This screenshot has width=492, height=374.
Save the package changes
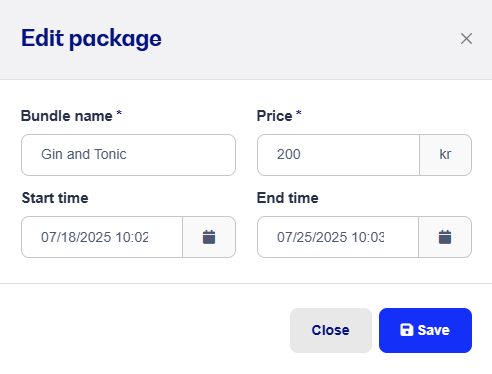pyautogui.click(x=425, y=330)
